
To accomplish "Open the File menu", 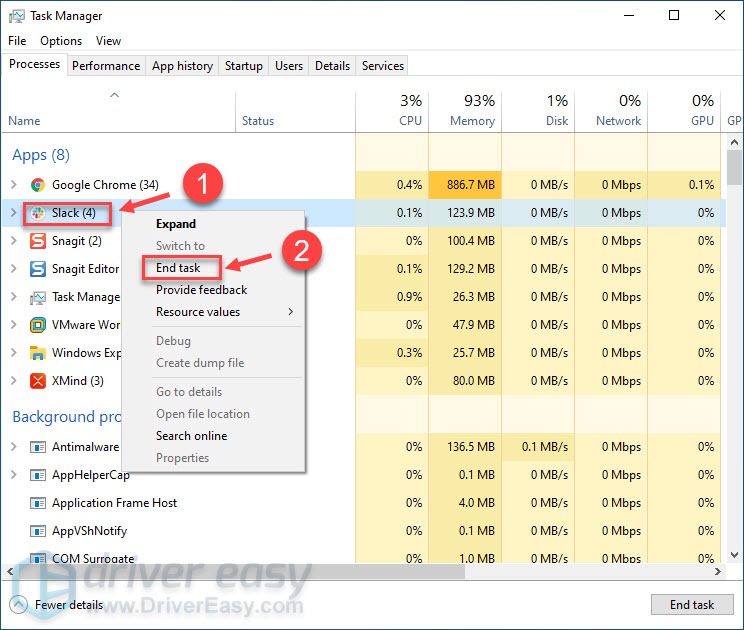I will [17, 41].
